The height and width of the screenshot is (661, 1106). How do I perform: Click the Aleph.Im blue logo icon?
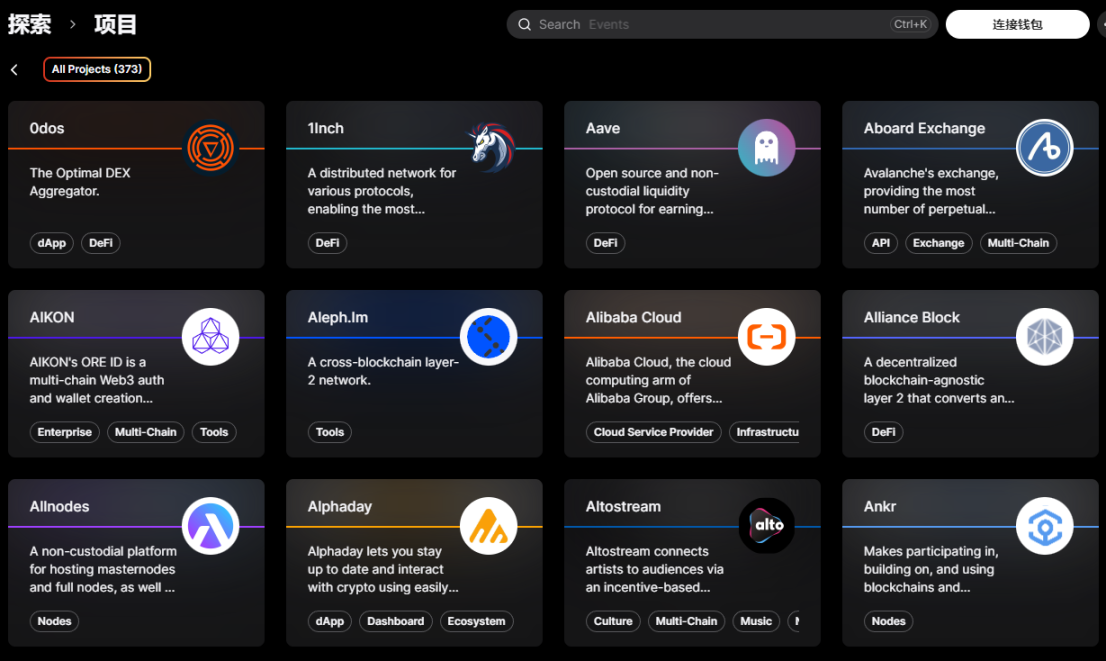[x=489, y=337]
